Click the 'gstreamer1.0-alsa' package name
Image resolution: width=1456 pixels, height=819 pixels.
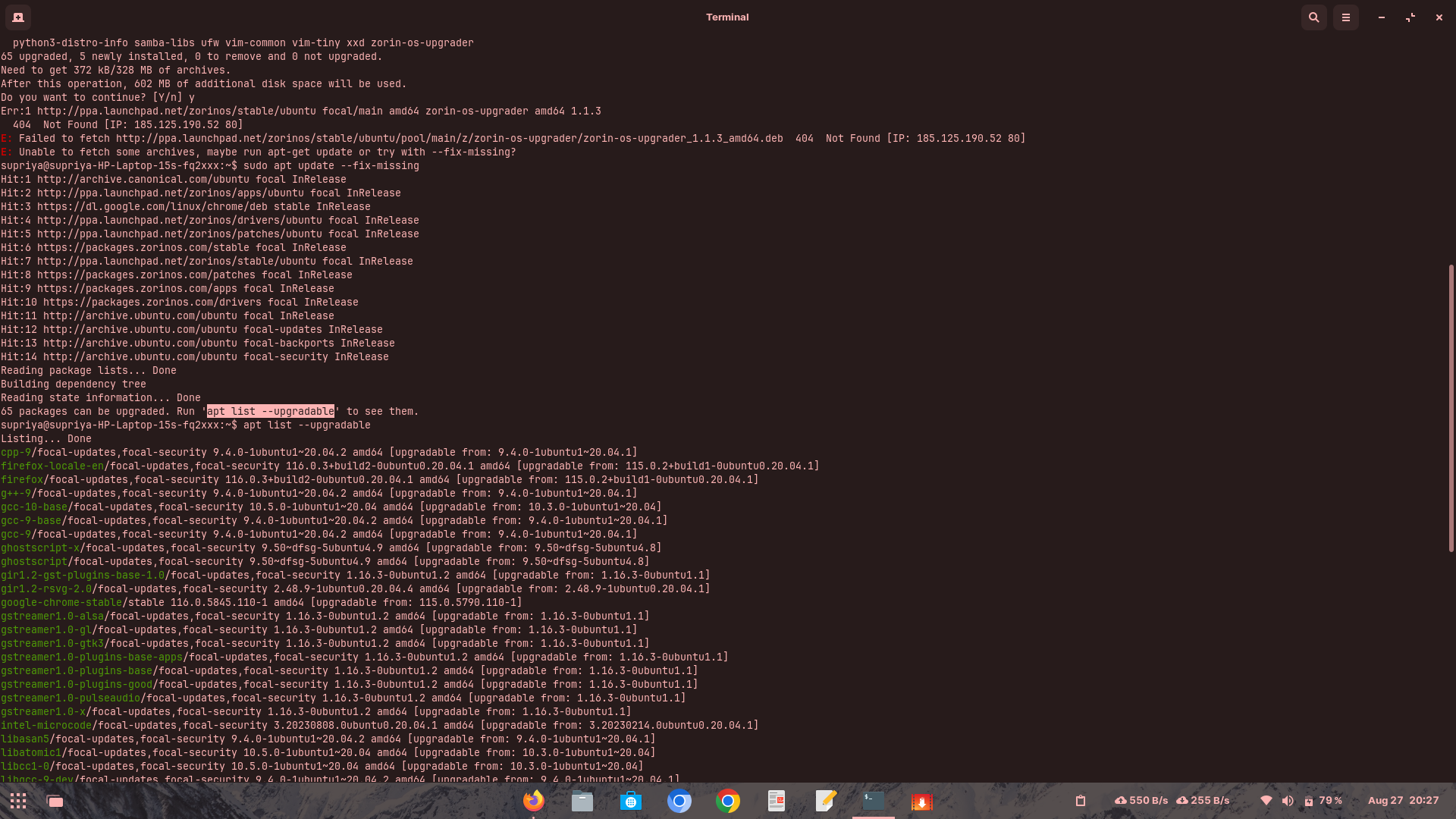pyautogui.click(x=52, y=617)
